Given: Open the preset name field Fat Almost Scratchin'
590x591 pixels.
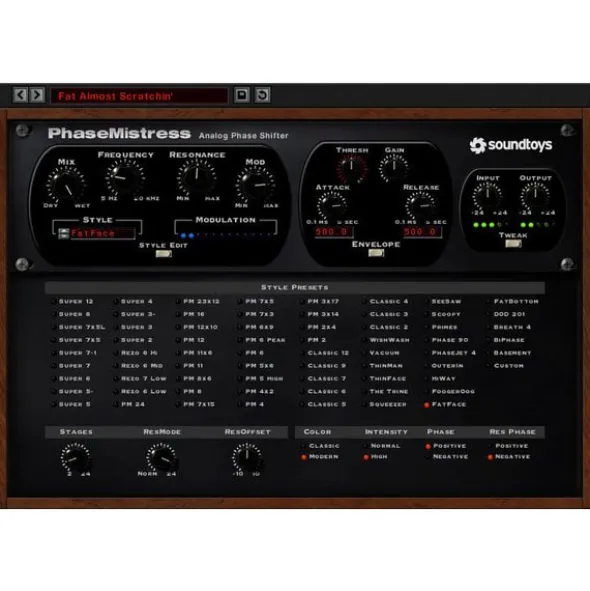Looking at the screenshot, I should point(139,96).
